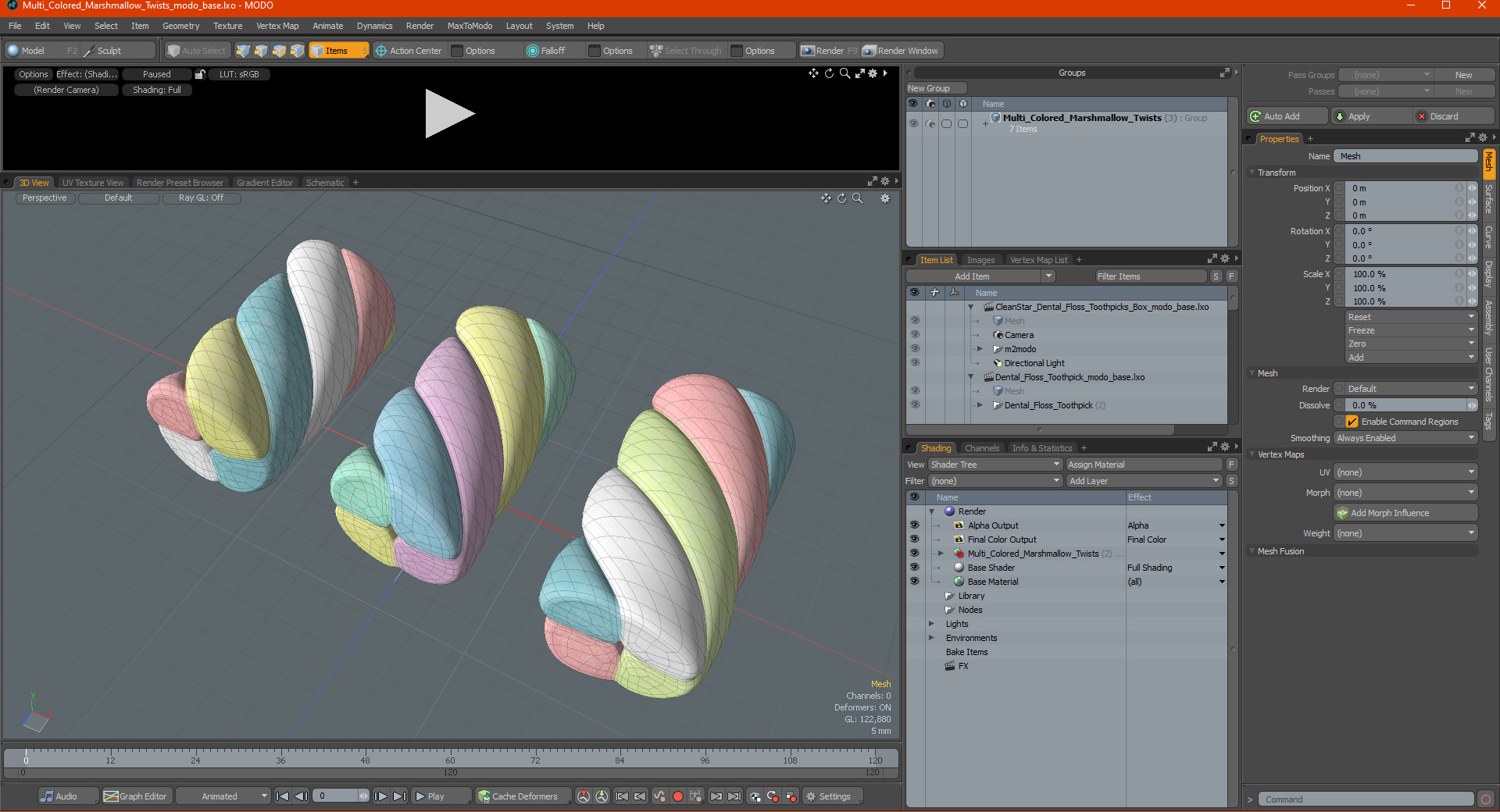Open Smoothing Always Enabled dropdown
Image resolution: width=1500 pixels, height=812 pixels.
(x=1405, y=438)
